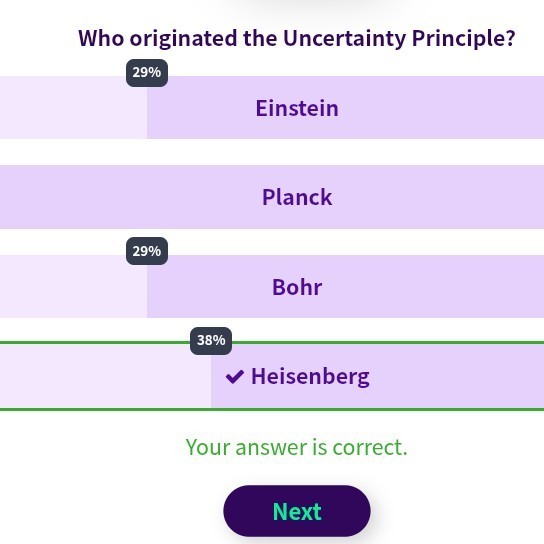Select the Bohr answer option
This screenshot has width=544, height=544.
pyautogui.click(x=272, y=287)
